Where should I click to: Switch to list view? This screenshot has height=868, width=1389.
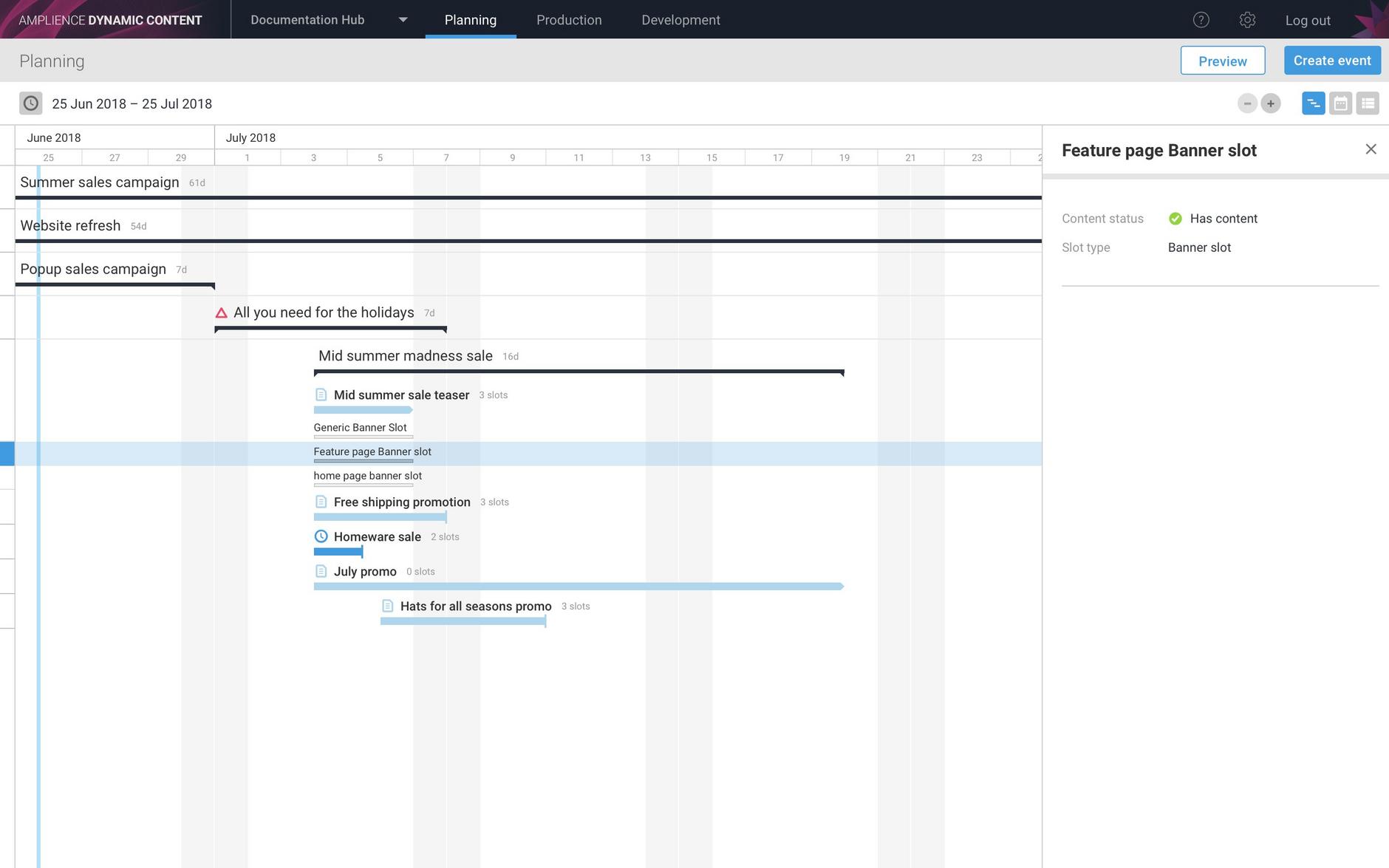coord(1368,103)
